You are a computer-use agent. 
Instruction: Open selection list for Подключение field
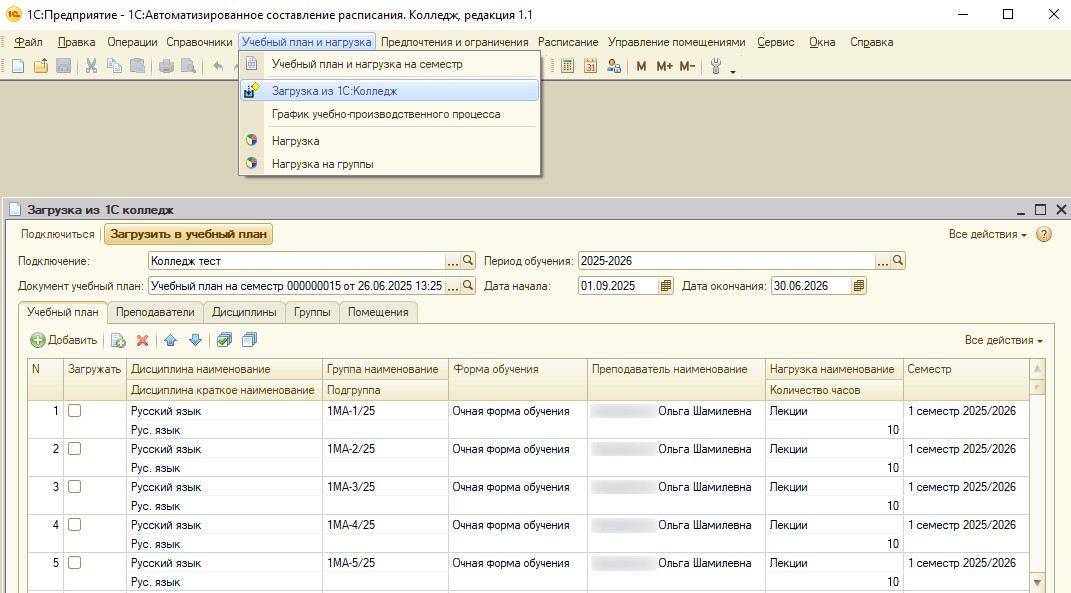(452, 261)
